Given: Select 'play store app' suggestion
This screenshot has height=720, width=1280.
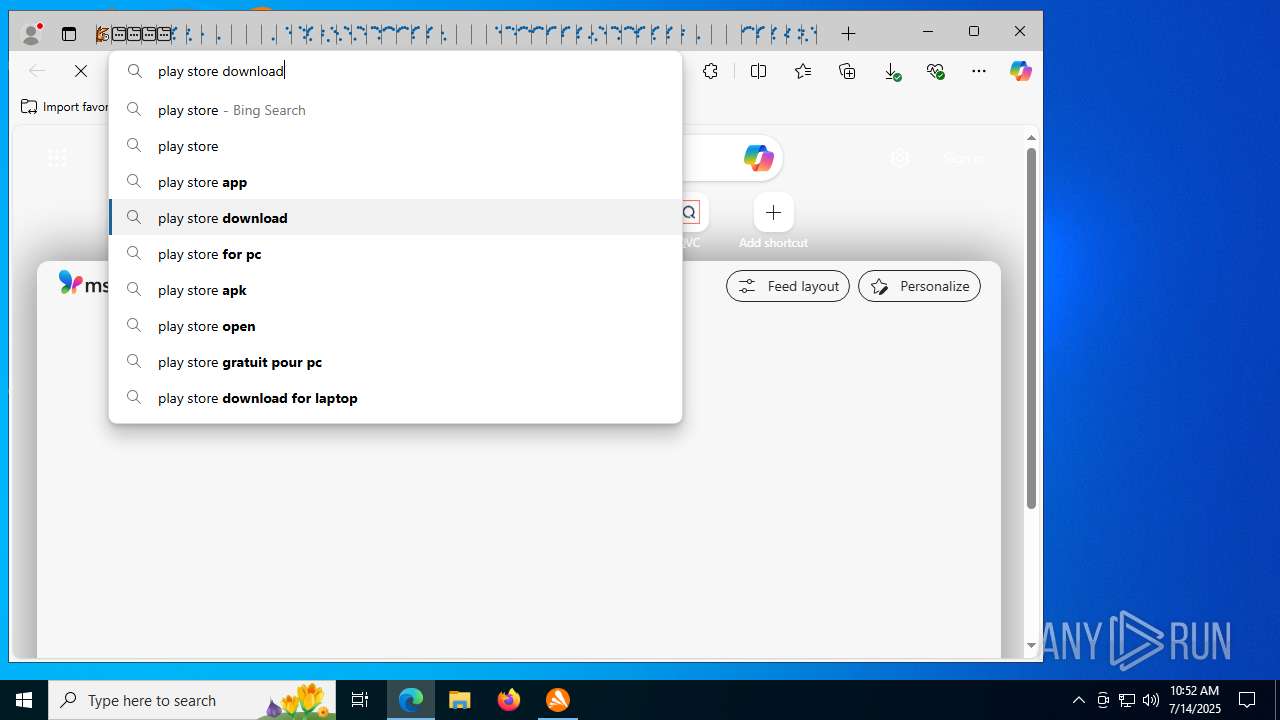Looking at the screenshot, I should pos(395,182).
